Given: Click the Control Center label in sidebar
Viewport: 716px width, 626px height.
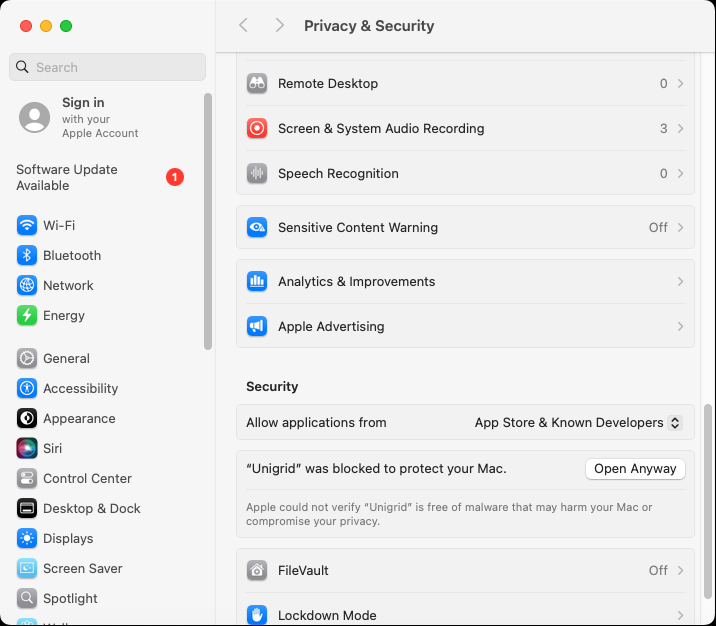Looking at the screenshot, I should pyautogui.click(x=87, y=479).
